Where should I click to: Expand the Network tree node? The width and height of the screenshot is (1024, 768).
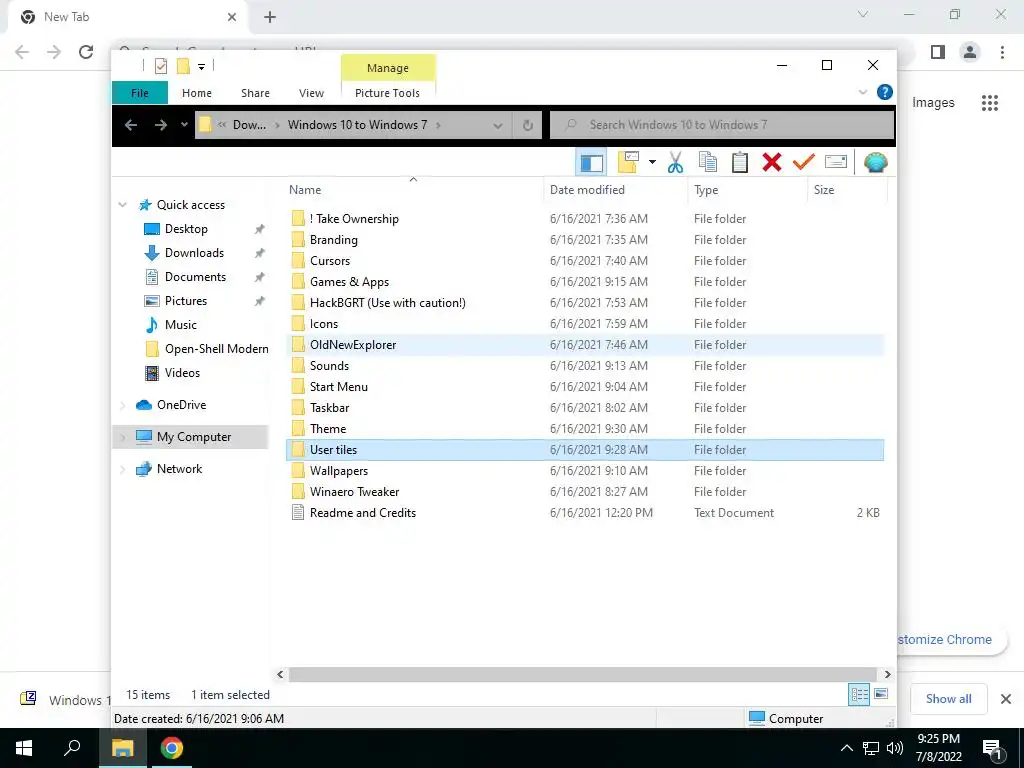point(123,469)
